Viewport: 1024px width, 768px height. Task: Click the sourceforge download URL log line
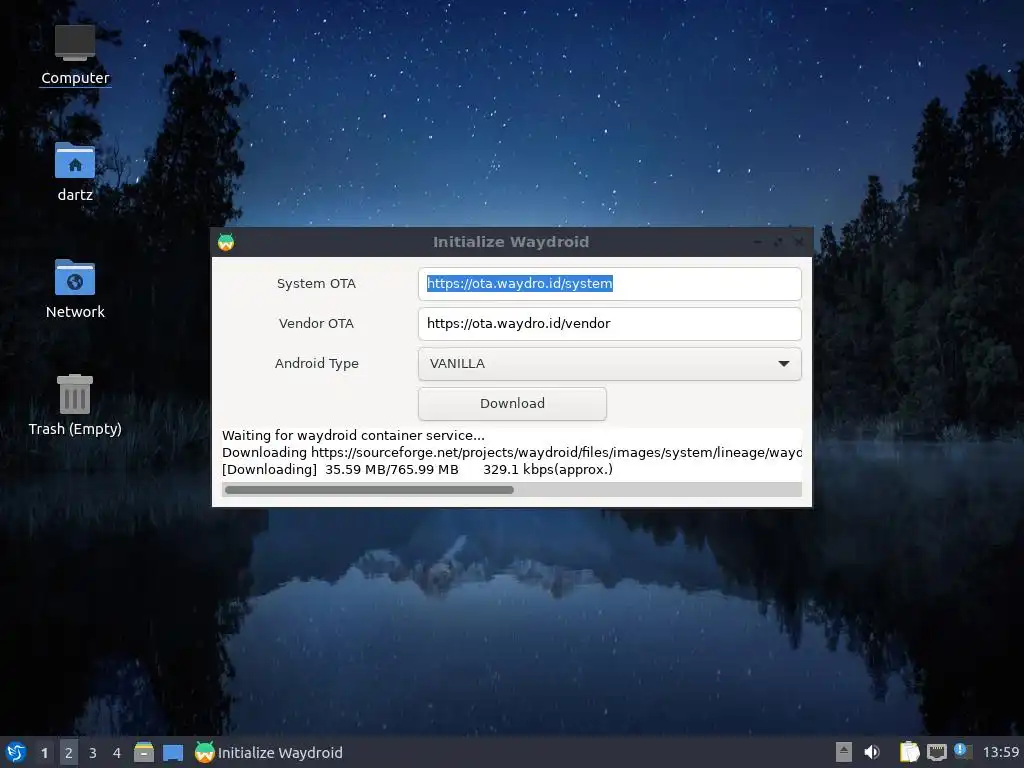[512, 453]
